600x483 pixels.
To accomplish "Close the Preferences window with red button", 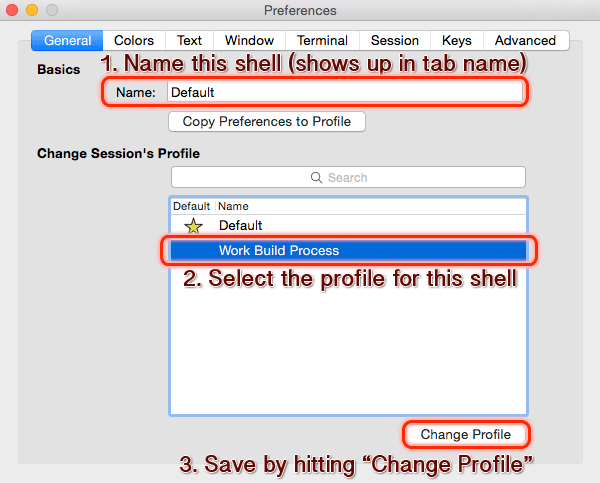I will pos(12,10).
